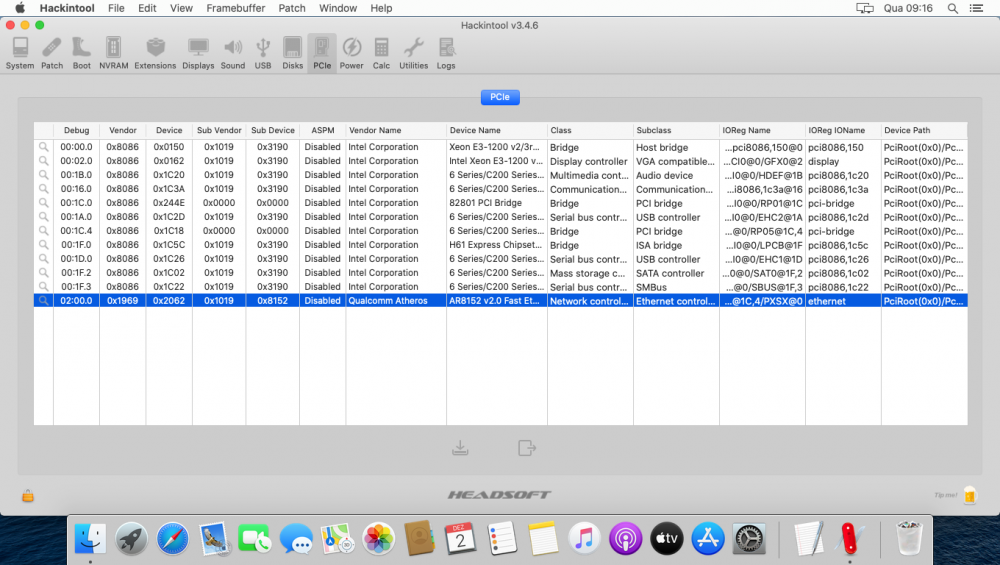Sort by the Device Name column header

pyautogui.click(x=497, y=130)
